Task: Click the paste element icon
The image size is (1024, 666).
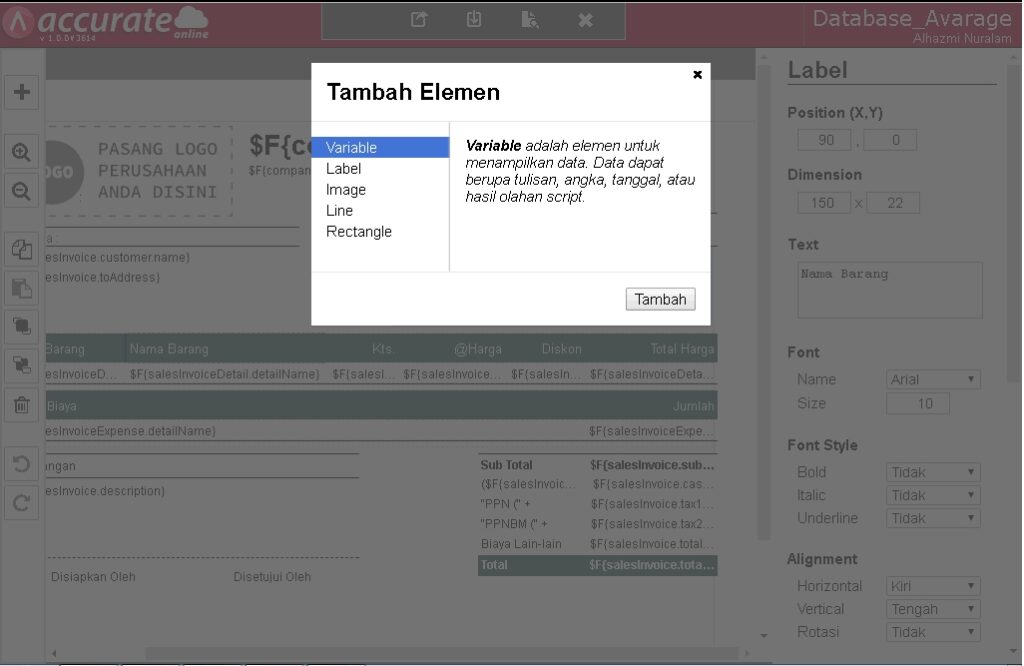Action: point(21,288)
